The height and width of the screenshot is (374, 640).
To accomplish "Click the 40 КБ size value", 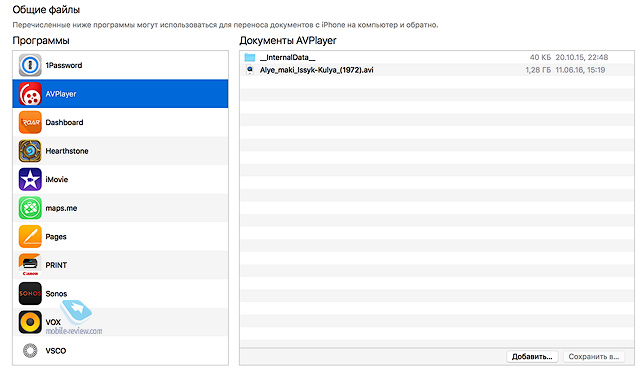I will click(x=540, y=58).
